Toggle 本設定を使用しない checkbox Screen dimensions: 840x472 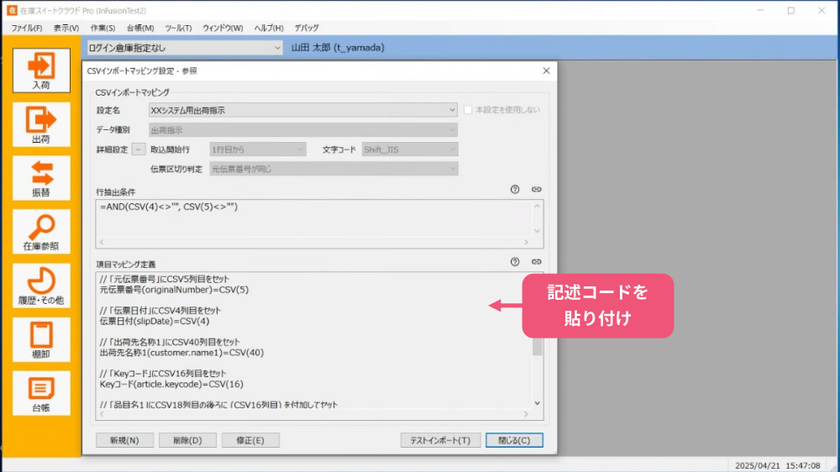[468, 110]
